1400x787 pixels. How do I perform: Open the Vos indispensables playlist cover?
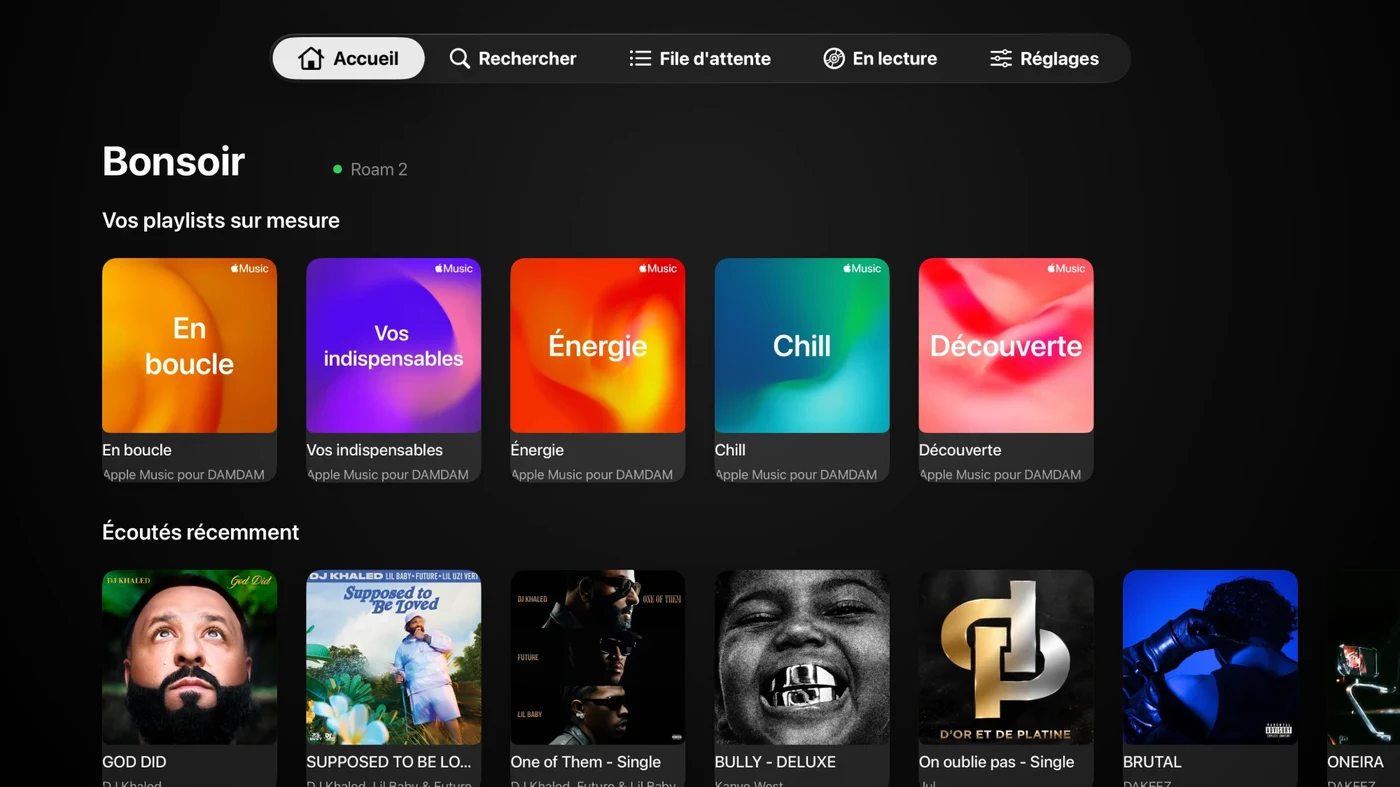(394, 346)
